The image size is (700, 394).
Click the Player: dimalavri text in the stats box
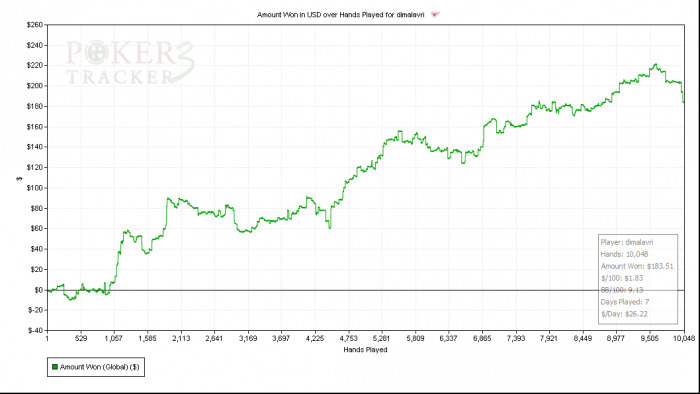click(x=627, y=242)
